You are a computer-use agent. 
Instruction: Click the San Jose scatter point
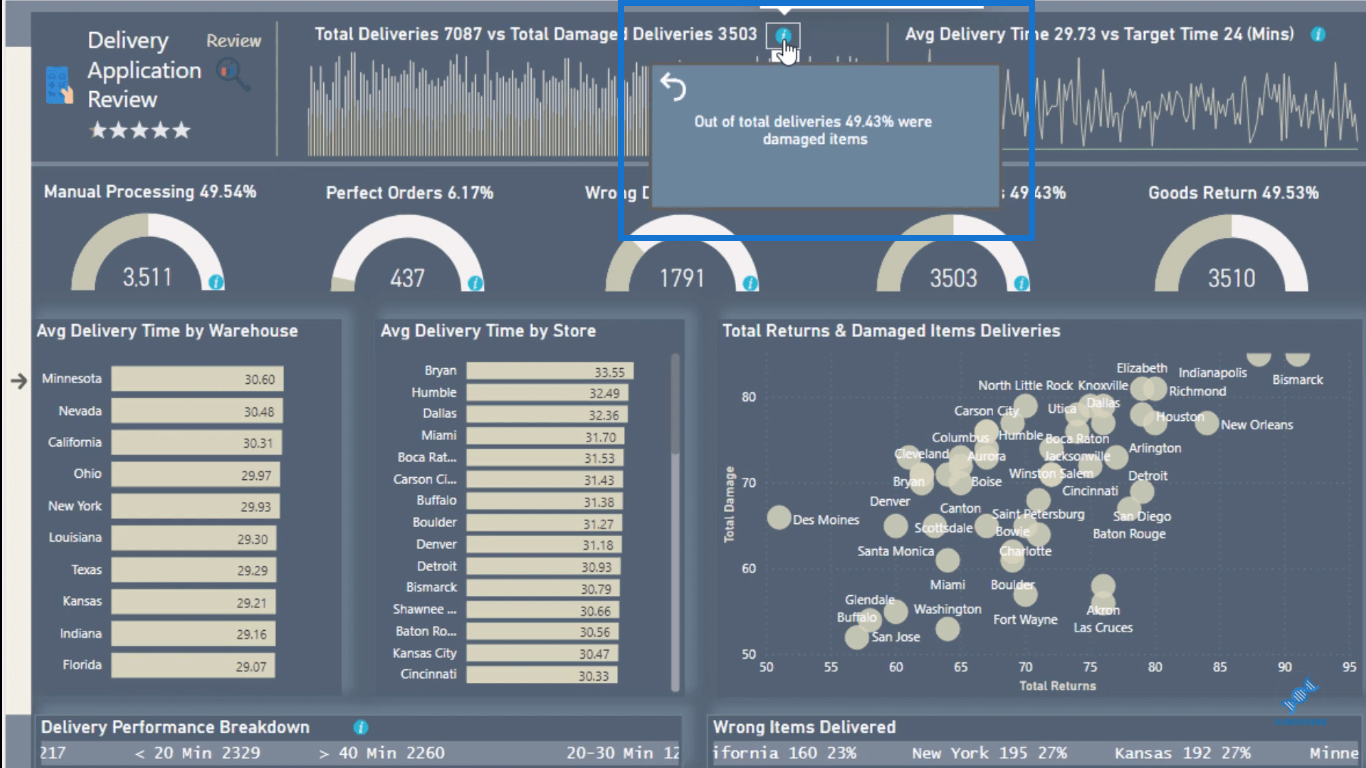tap(857, 637)
